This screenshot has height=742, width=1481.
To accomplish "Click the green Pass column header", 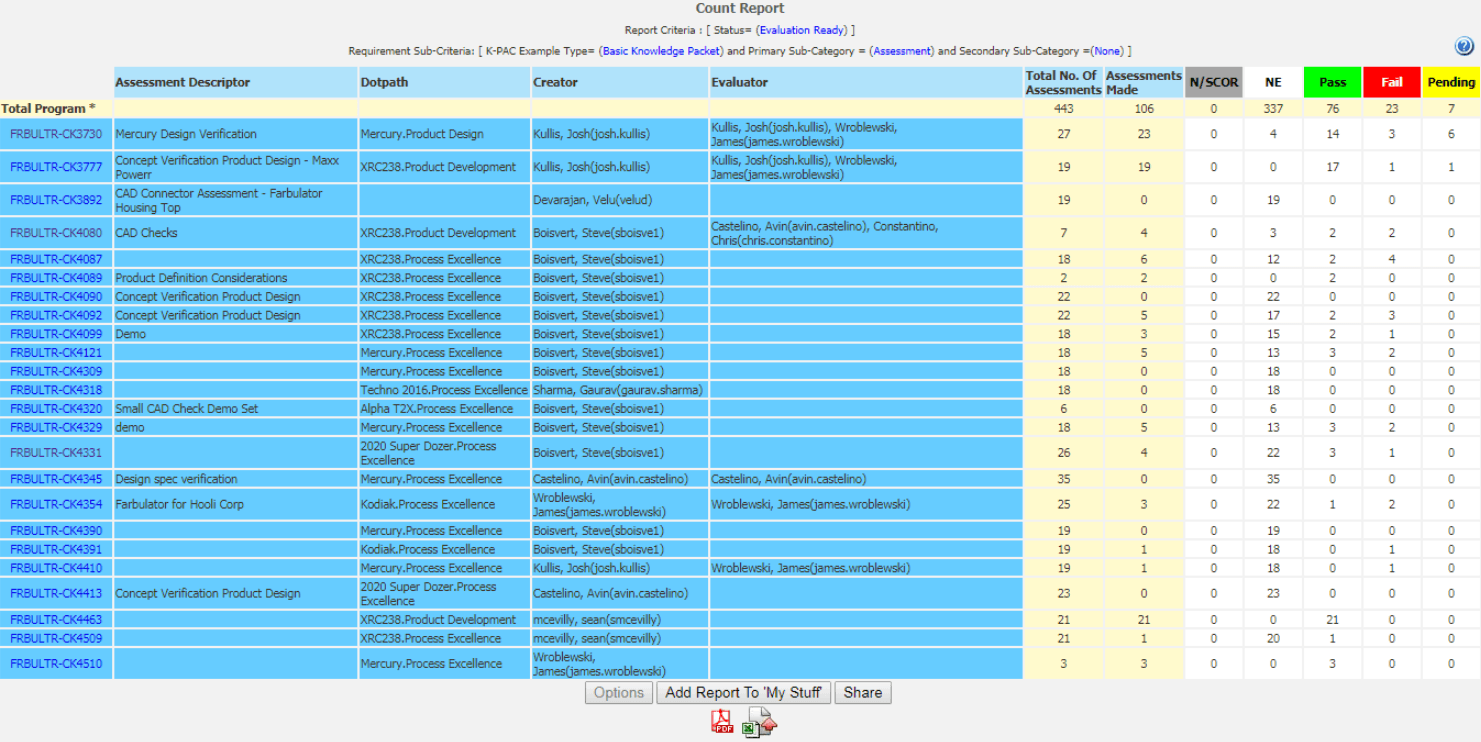I will tap(1333, 82).
